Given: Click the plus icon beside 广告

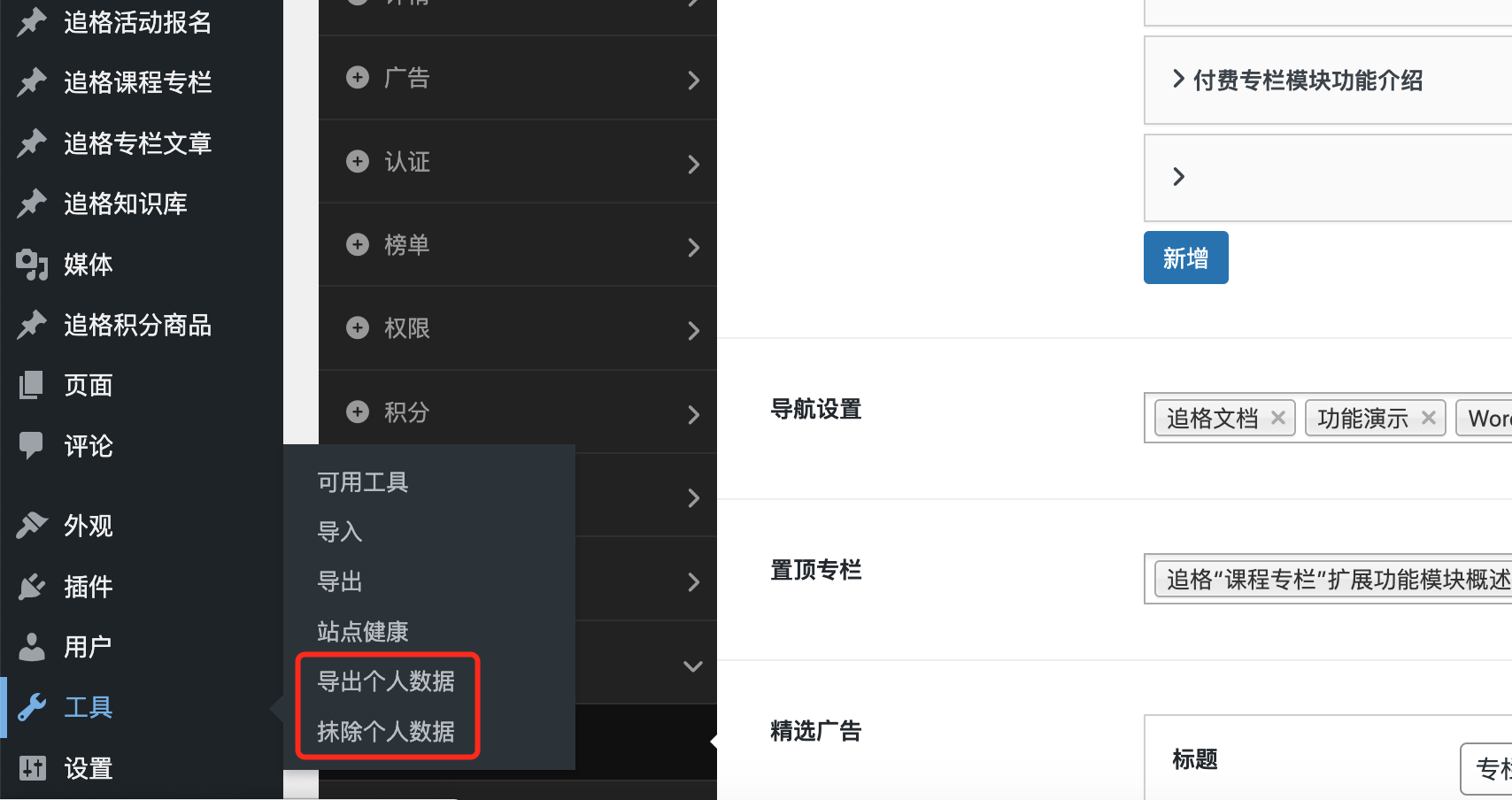Looking at the screenshot, I should [x=358, y=77].
